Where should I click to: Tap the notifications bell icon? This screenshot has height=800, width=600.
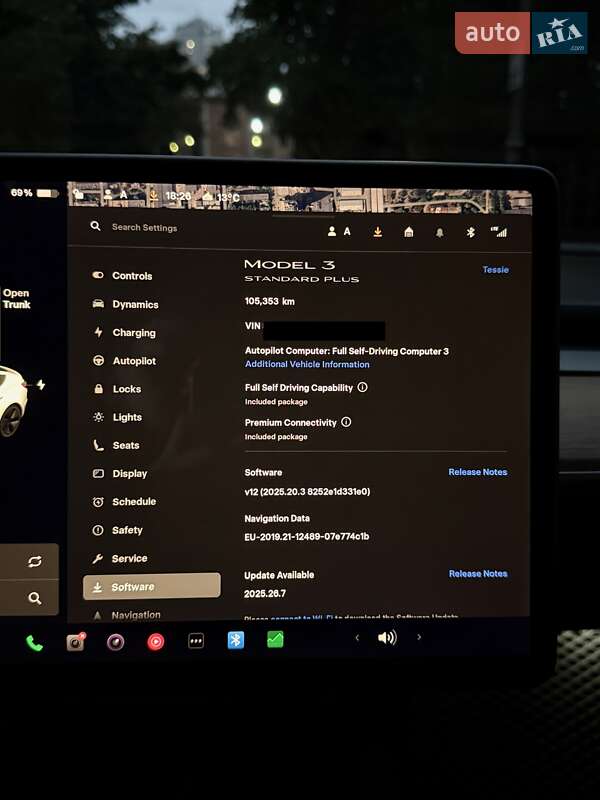pyautogui.click(x=439, y=232)
